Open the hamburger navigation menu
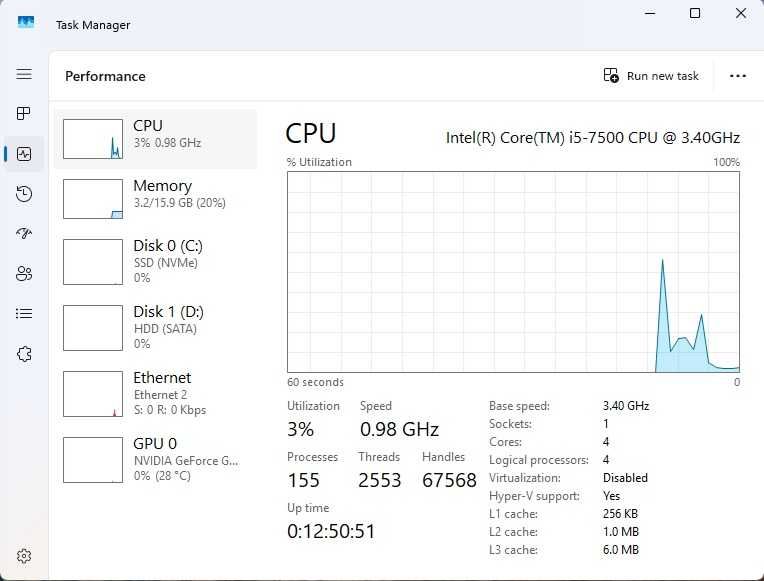Screen dimensions: 764x581 click(24, 74)
